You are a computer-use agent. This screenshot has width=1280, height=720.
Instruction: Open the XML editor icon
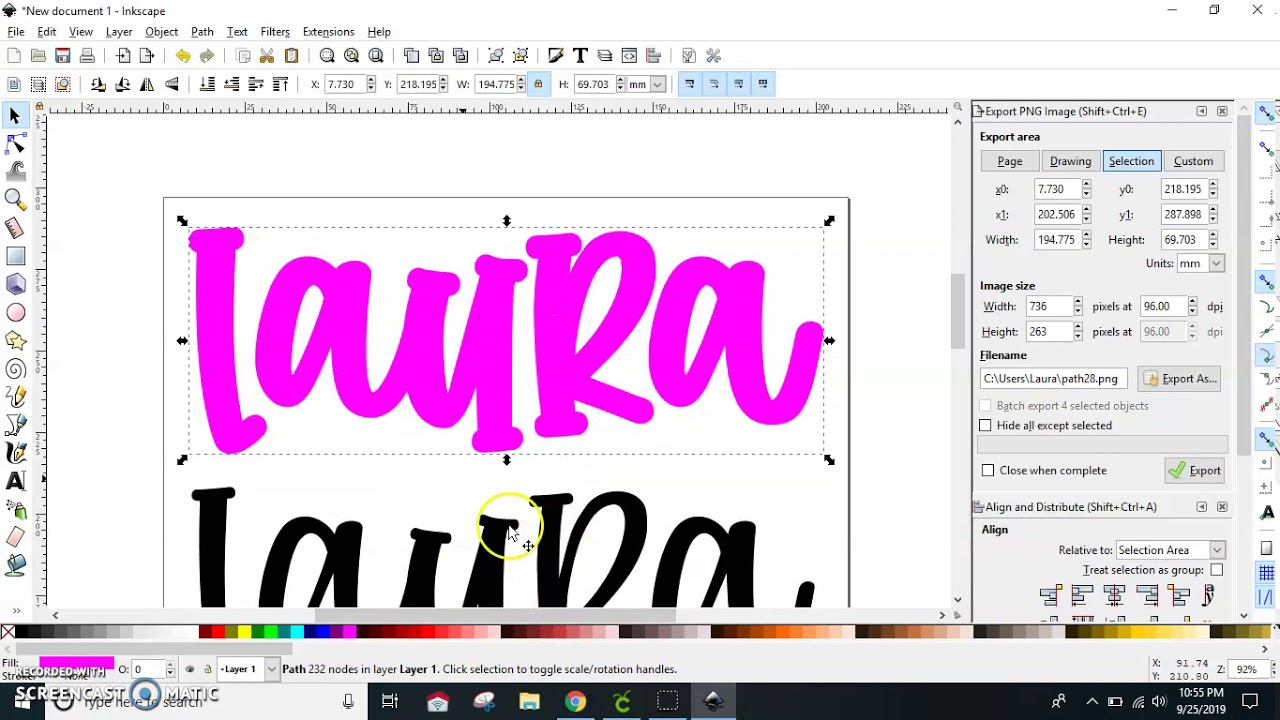pos(629,56)
